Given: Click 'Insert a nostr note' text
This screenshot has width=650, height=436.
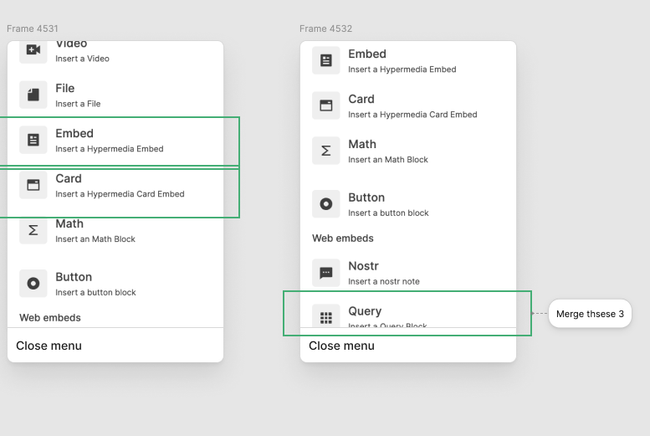Looking at the screenshot, I should (384, 281).
